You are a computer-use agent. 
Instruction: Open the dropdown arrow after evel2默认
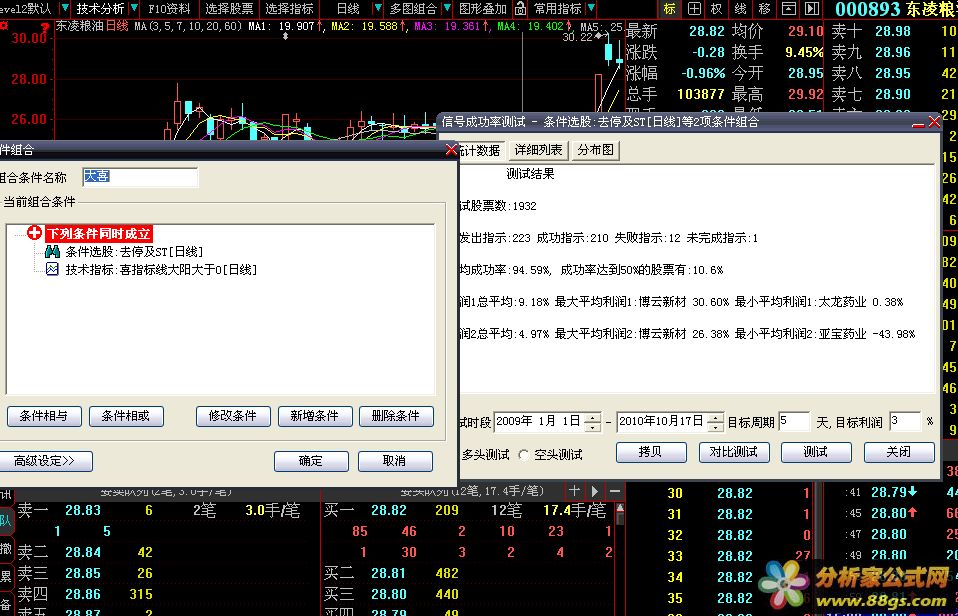tap(65, 9)
